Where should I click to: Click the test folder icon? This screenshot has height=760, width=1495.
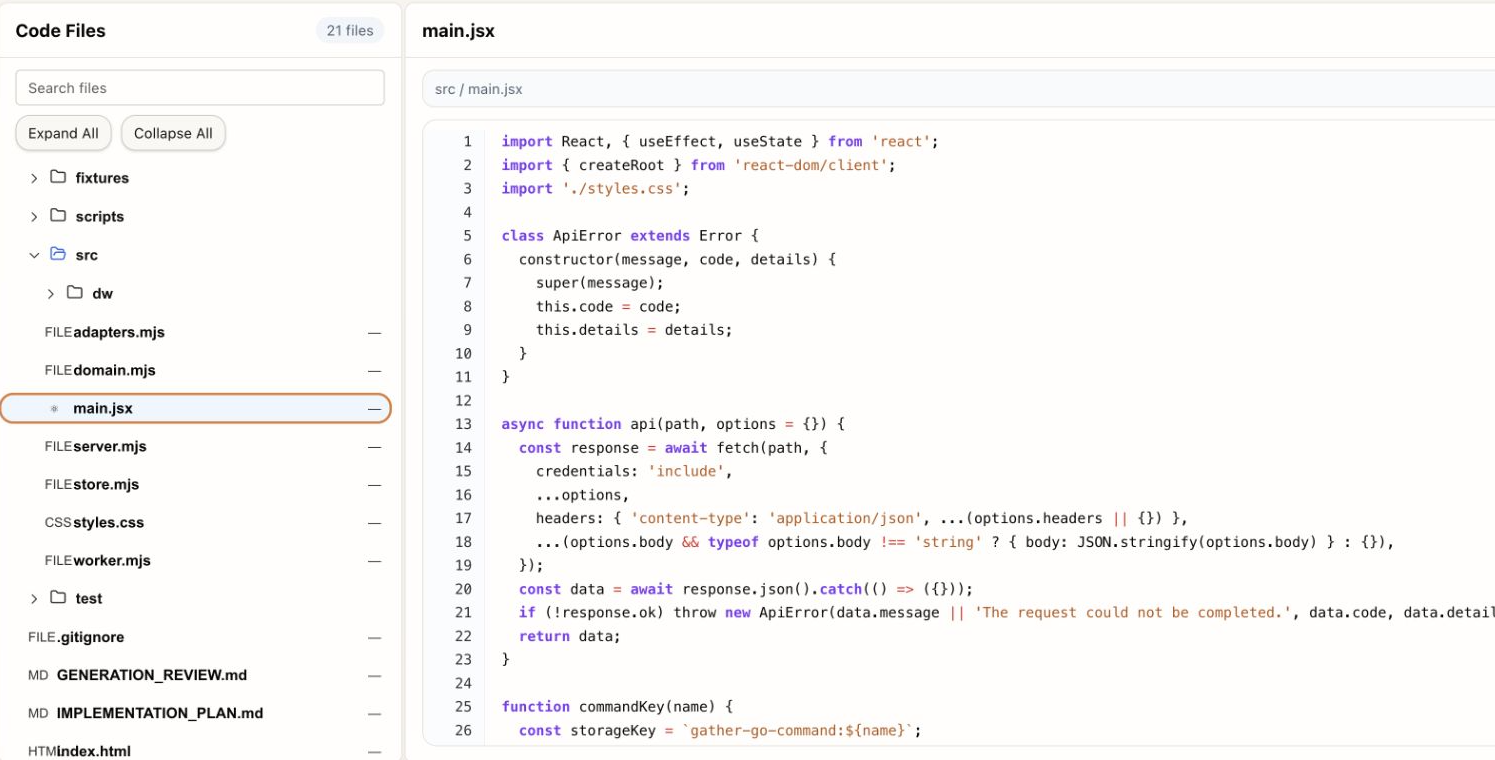[x=58, y=597]
